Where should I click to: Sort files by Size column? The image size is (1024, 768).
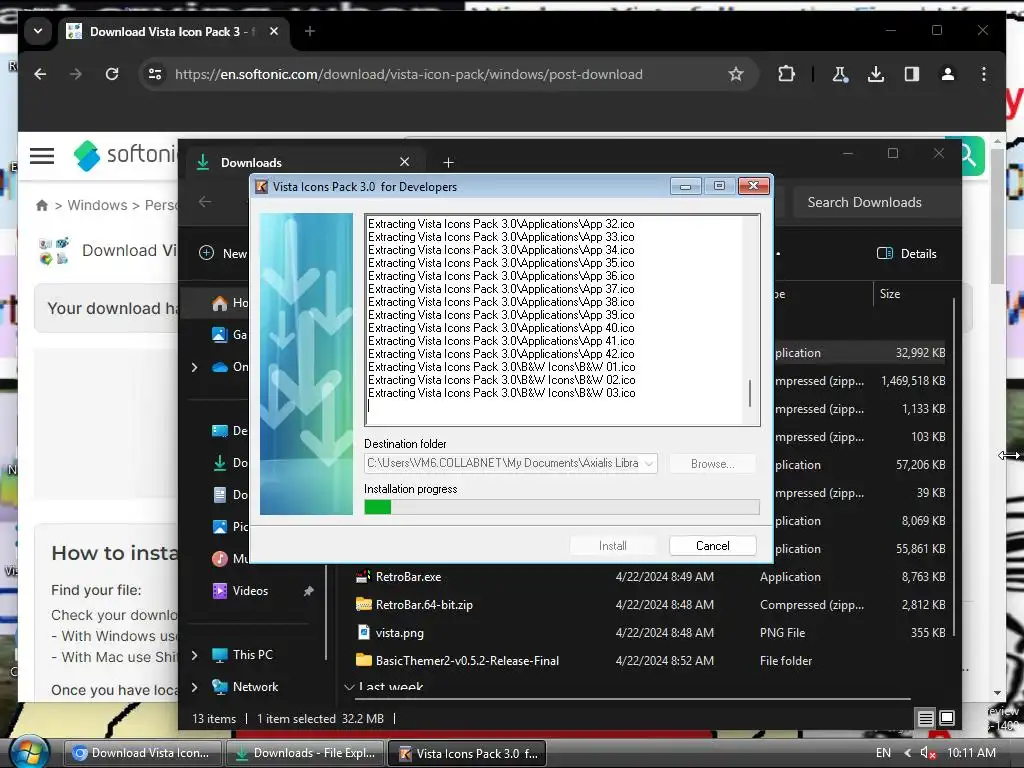(x=889, y=294)
